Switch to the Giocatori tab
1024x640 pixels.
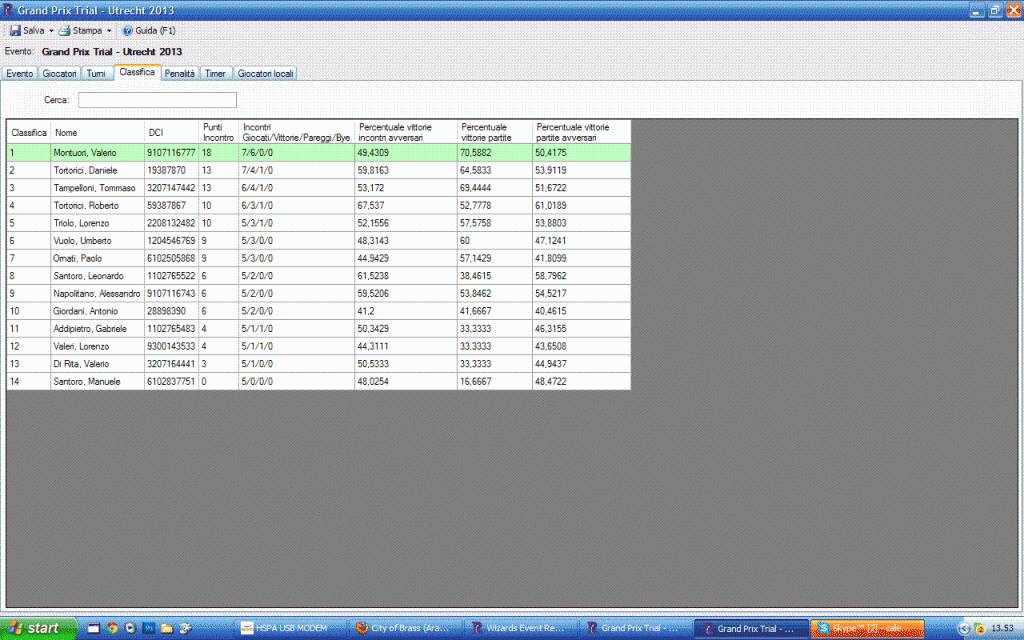click(x=60, y=73)
